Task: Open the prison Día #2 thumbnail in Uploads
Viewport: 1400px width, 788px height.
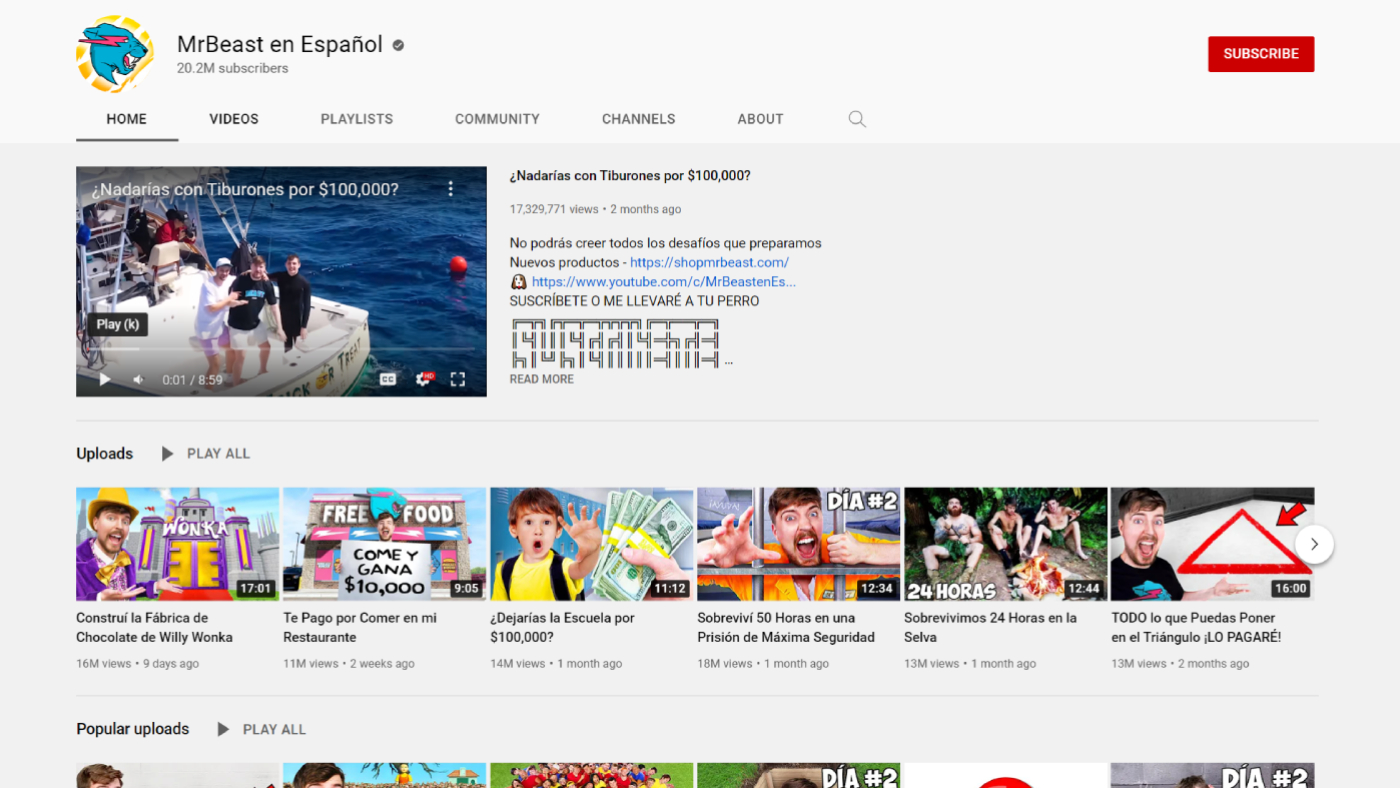Action: pyautogui.click(x=799, y=544)
